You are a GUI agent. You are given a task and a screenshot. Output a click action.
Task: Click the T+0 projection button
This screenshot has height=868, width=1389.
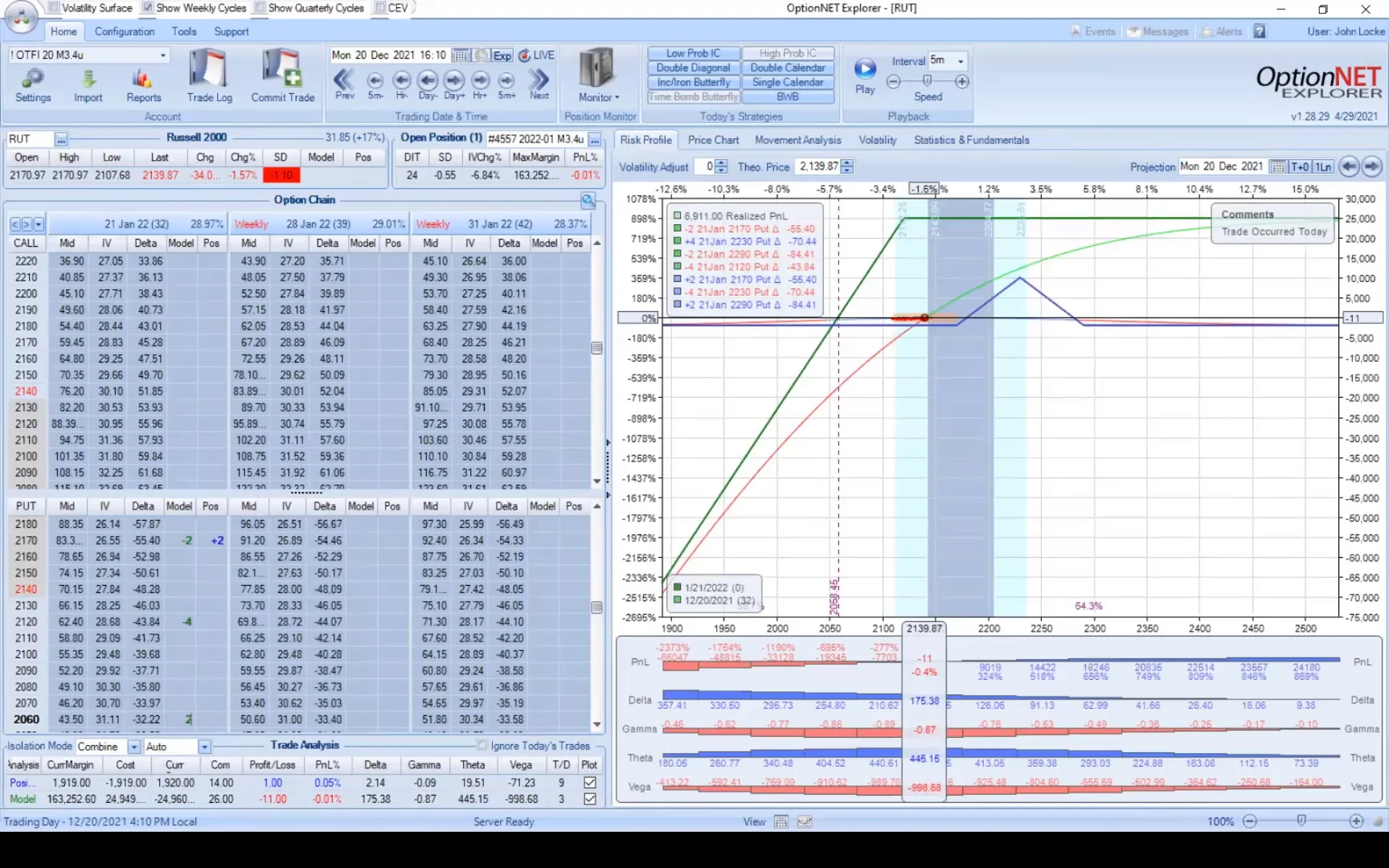pyautogui.click(x=1300, y=166)
